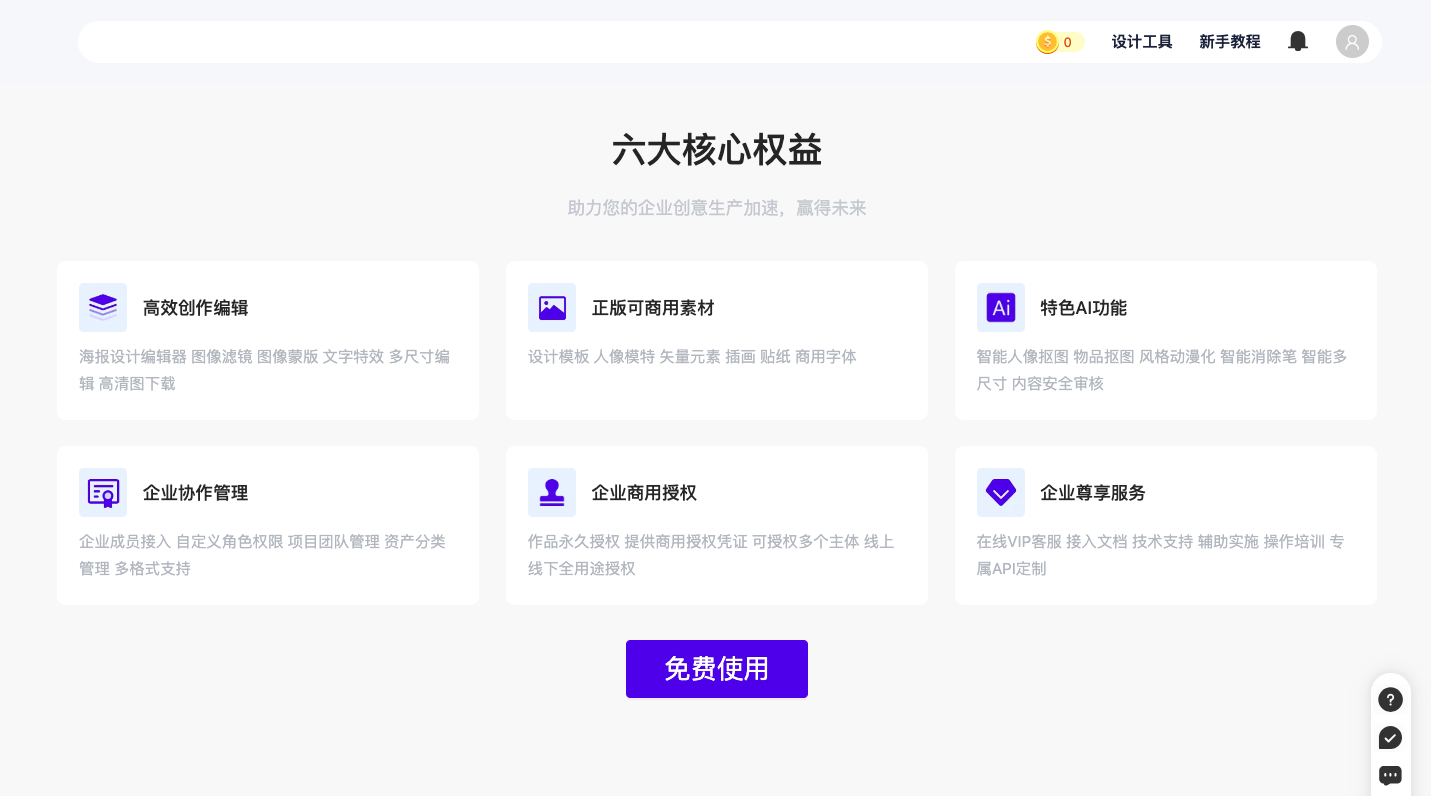Viewport: 1431px width, 796px height.
Task: Click the layers icon on 高效创作编辑 card
Action: (103, 308)
